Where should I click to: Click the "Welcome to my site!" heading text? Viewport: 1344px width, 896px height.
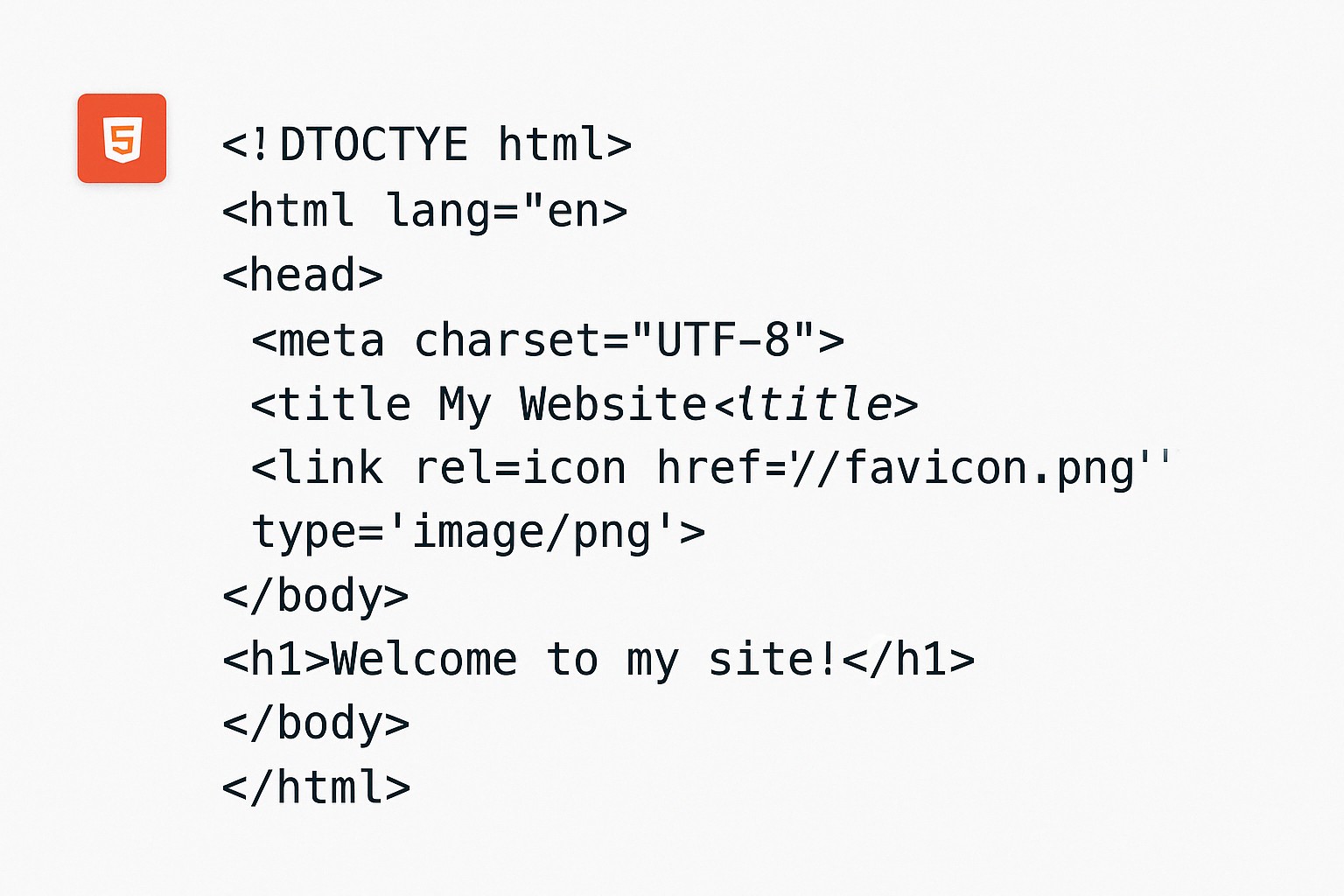[584, 660]
